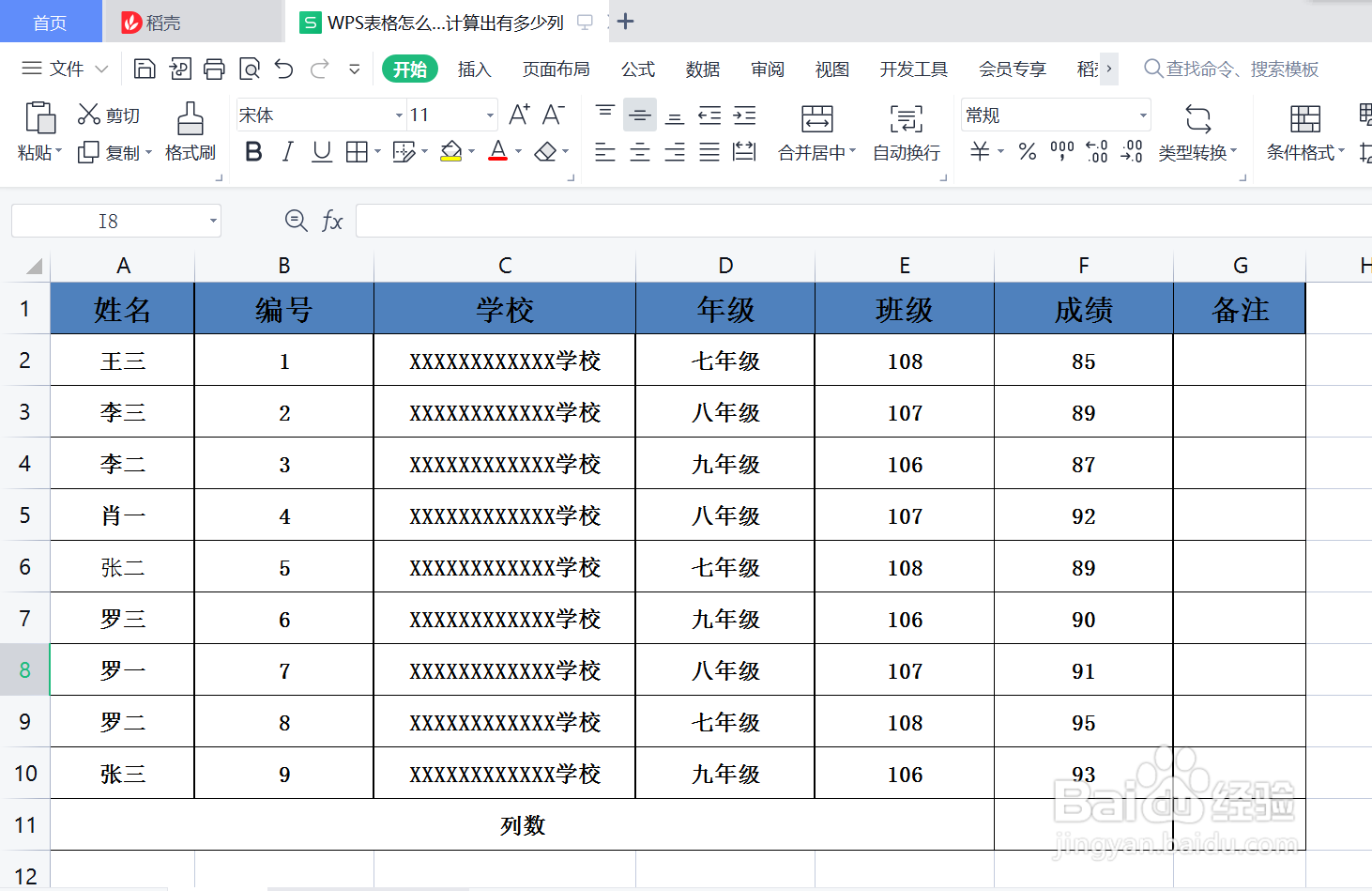1372x891 pixels.
Task: Click the Print icon
Action: (214, 69)
